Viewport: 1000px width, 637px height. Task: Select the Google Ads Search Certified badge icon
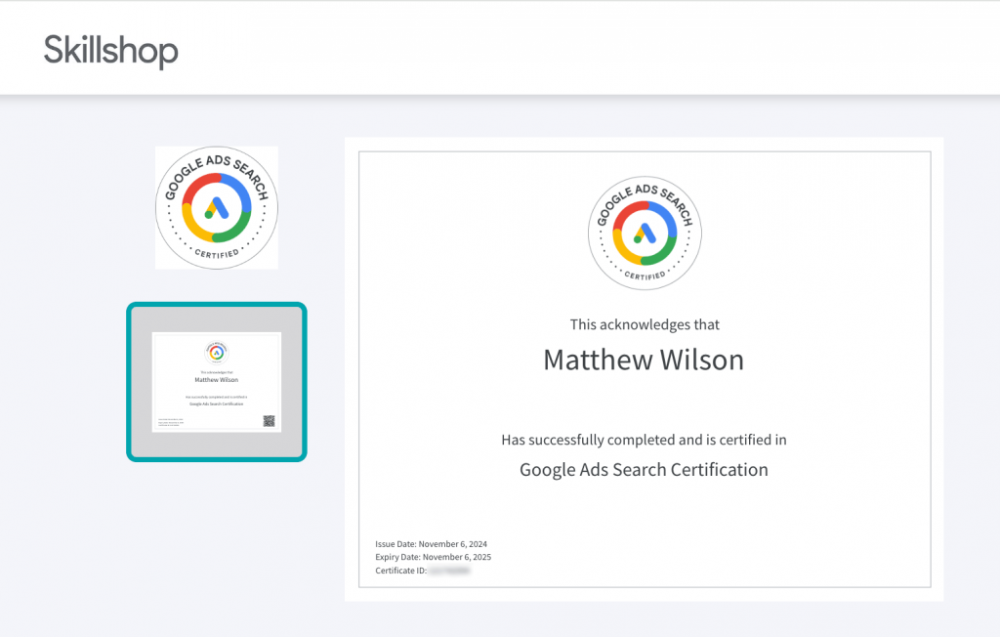tap(216, 206)
